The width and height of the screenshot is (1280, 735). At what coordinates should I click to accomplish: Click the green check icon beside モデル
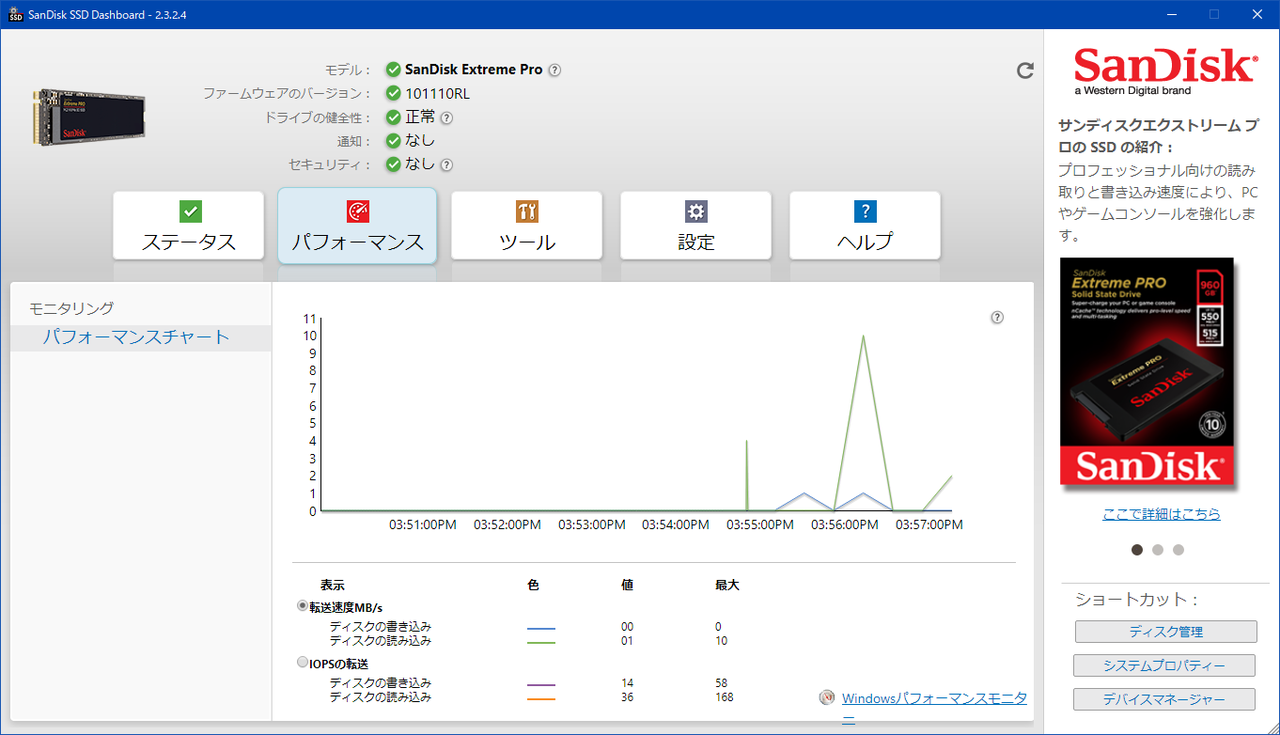[394, 70]
